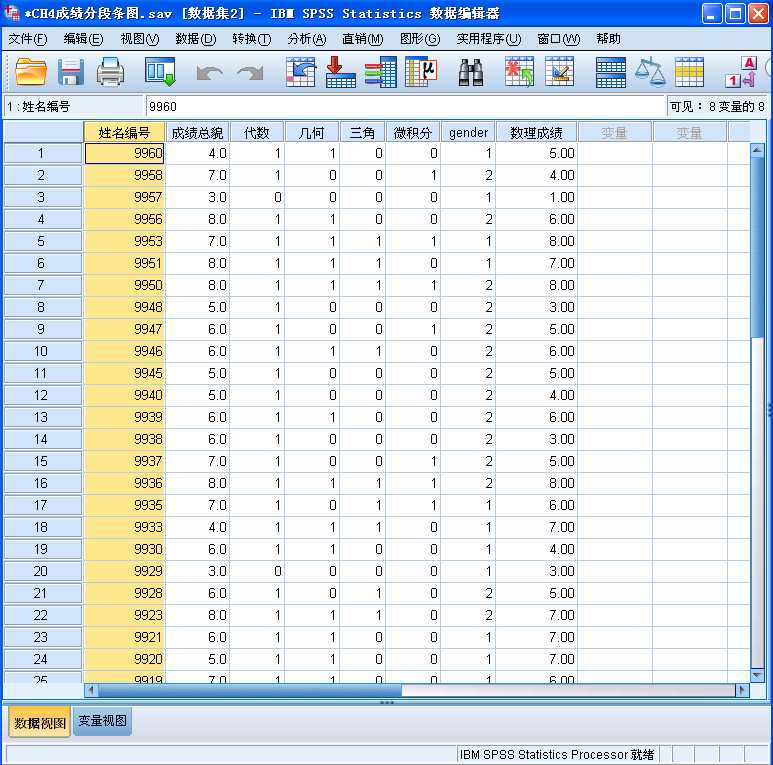
Task: Click the 成绩总貌 cell in row 4
Action: (x=197, y=219)
